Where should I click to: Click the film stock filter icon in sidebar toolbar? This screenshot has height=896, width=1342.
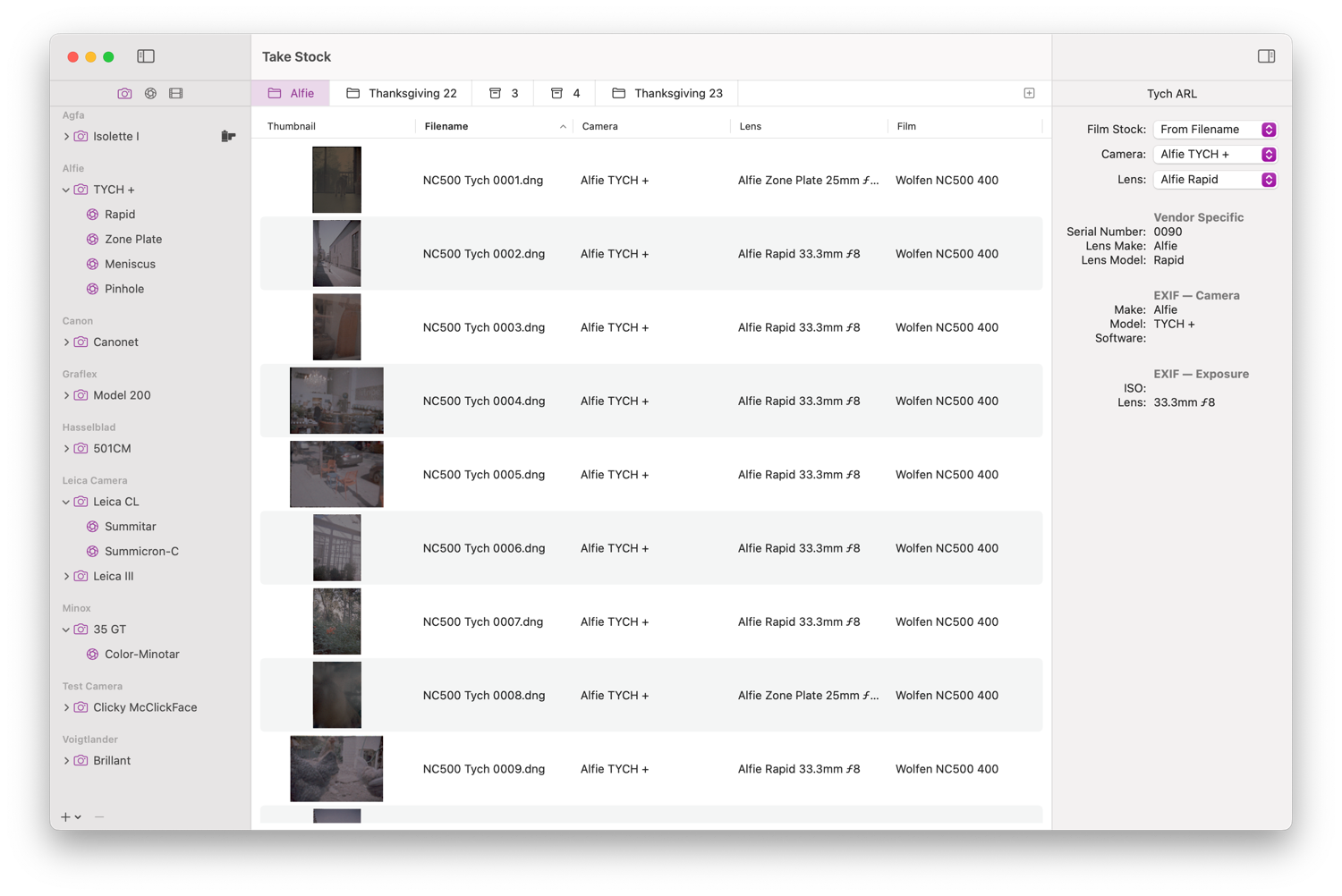pyautogui.click(x=175, y=92)
